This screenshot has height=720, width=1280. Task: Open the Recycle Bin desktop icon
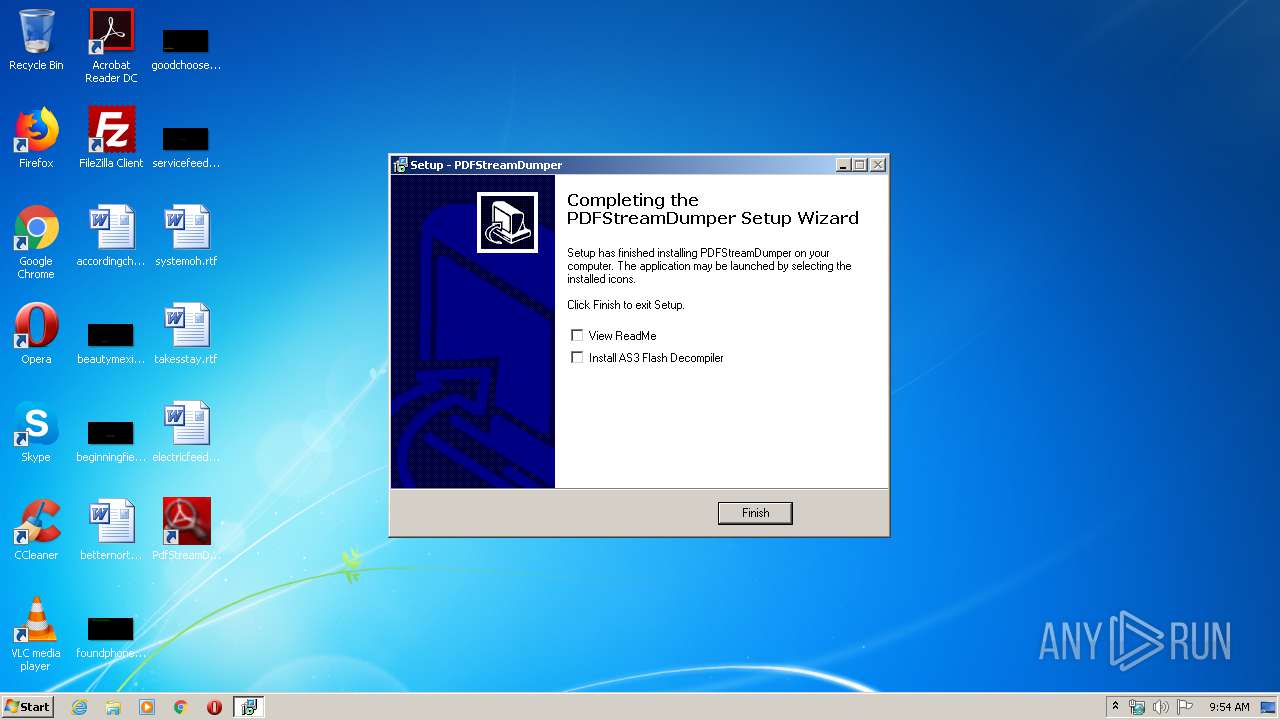click(36, 42)
